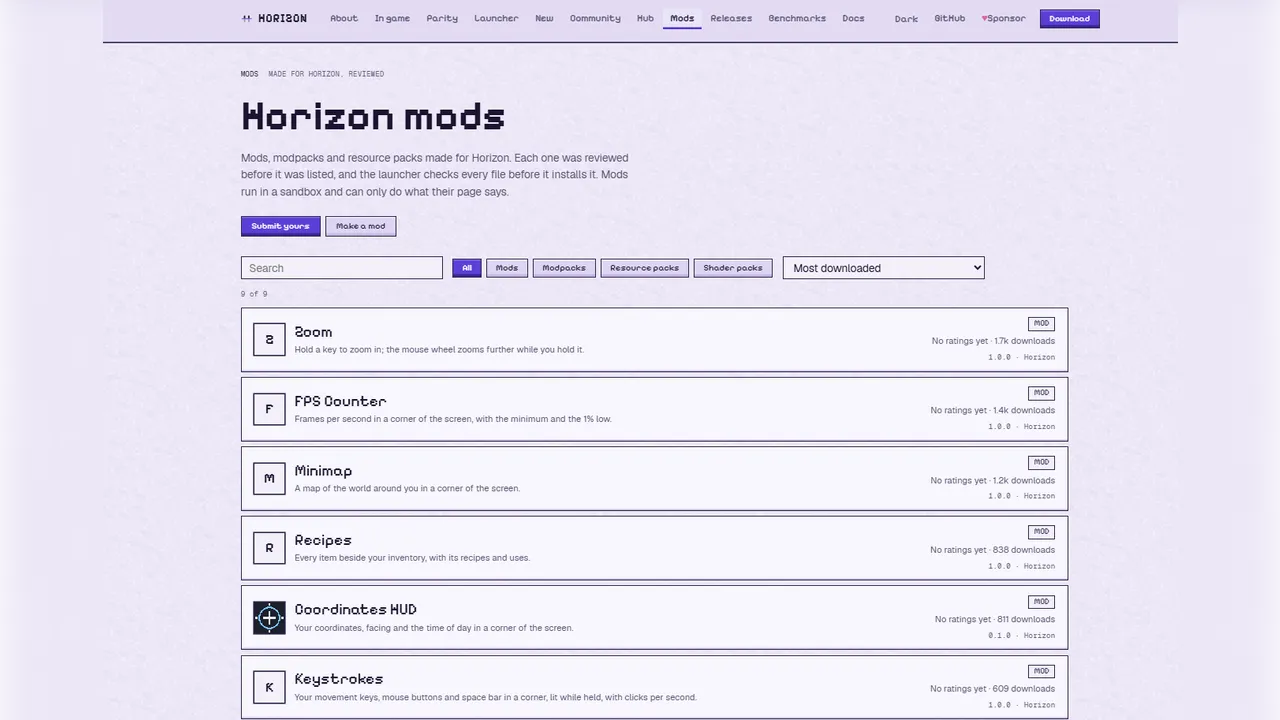The height and width of the screenshot is (720, 1280).
Task: Click the Minimap description text
Action: coord(407,488)
